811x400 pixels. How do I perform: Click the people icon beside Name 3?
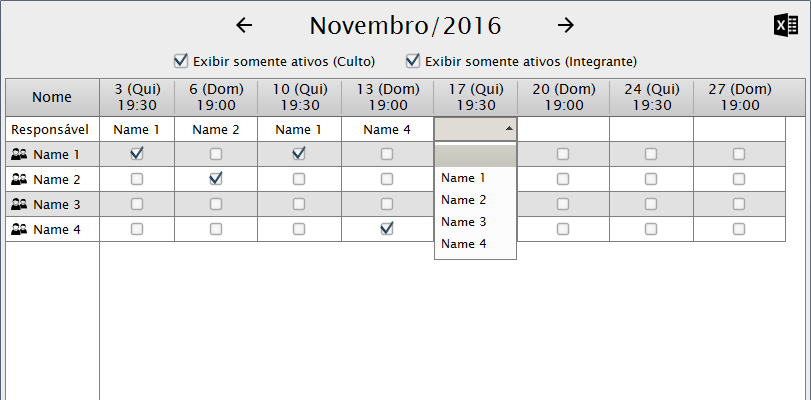[19, 205]
